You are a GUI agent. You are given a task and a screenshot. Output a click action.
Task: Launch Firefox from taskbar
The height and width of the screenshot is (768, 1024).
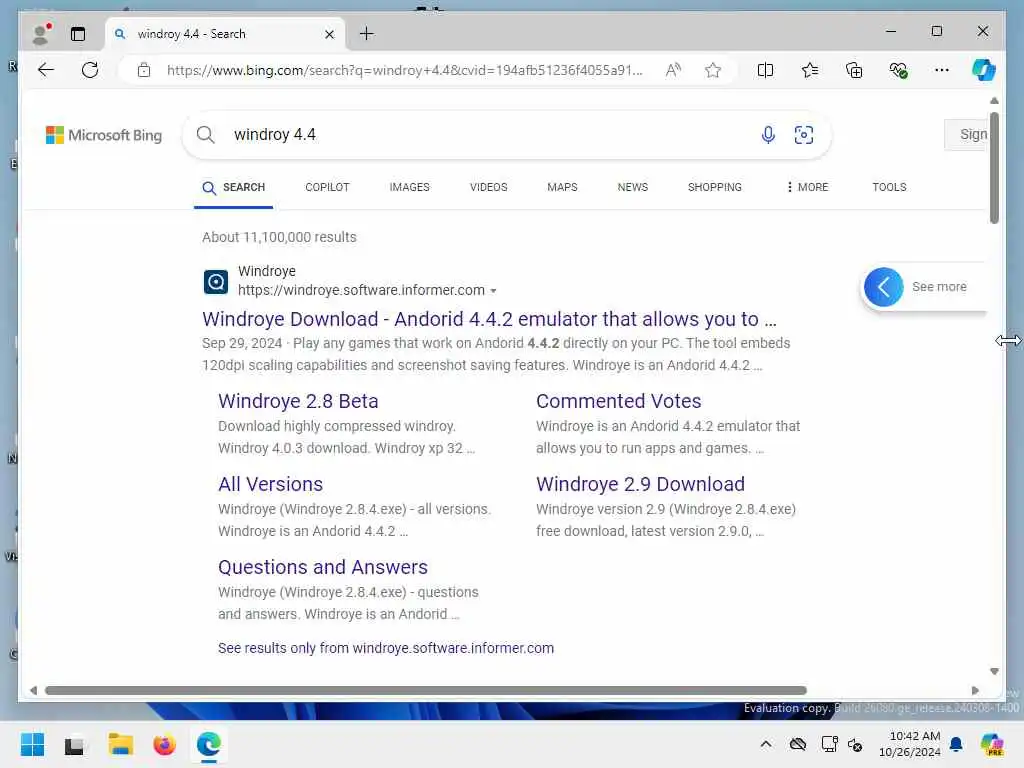[165, 744]
